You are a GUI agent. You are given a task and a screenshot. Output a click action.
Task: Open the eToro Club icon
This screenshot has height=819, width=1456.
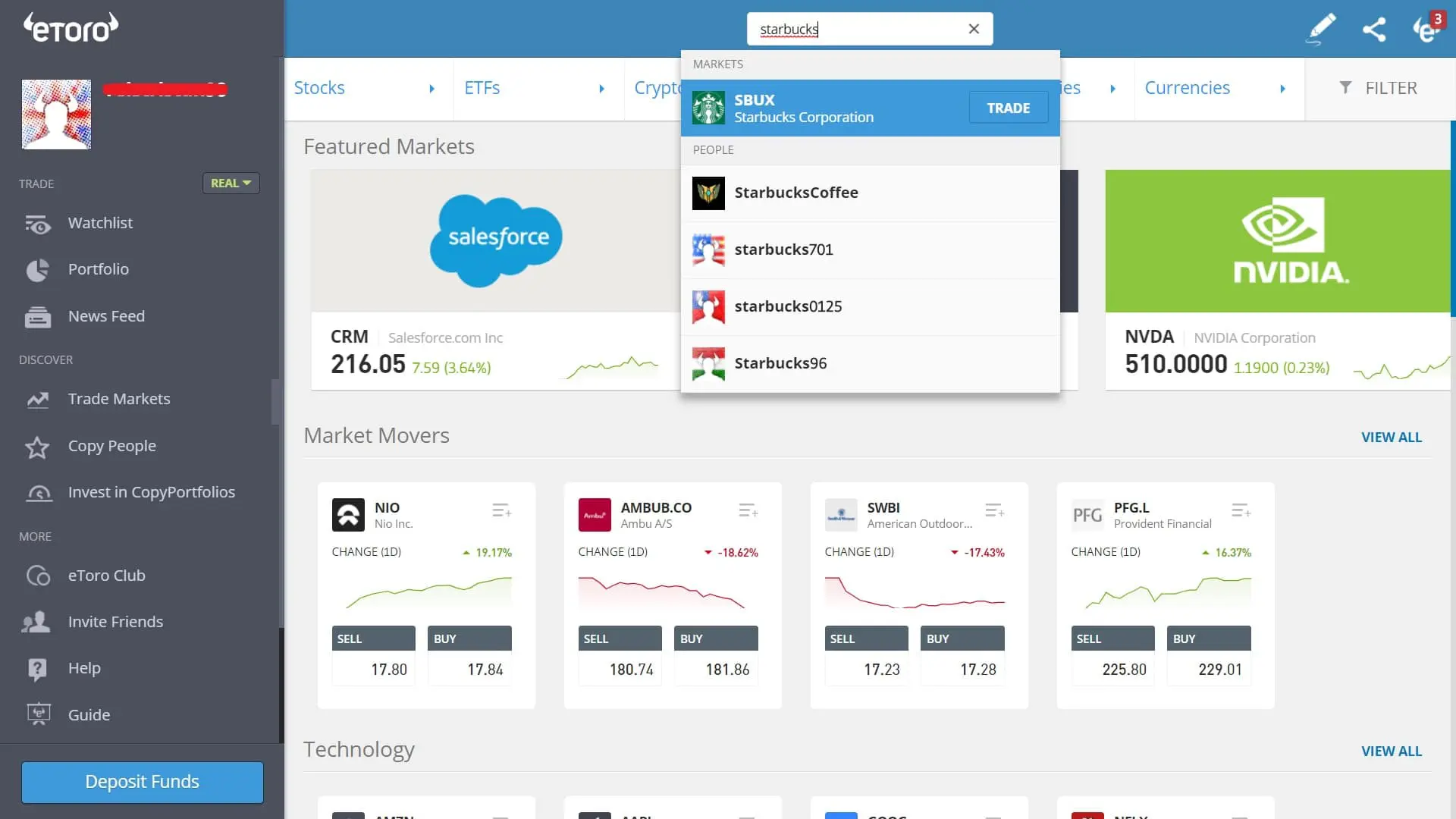(x=38, y=576)
